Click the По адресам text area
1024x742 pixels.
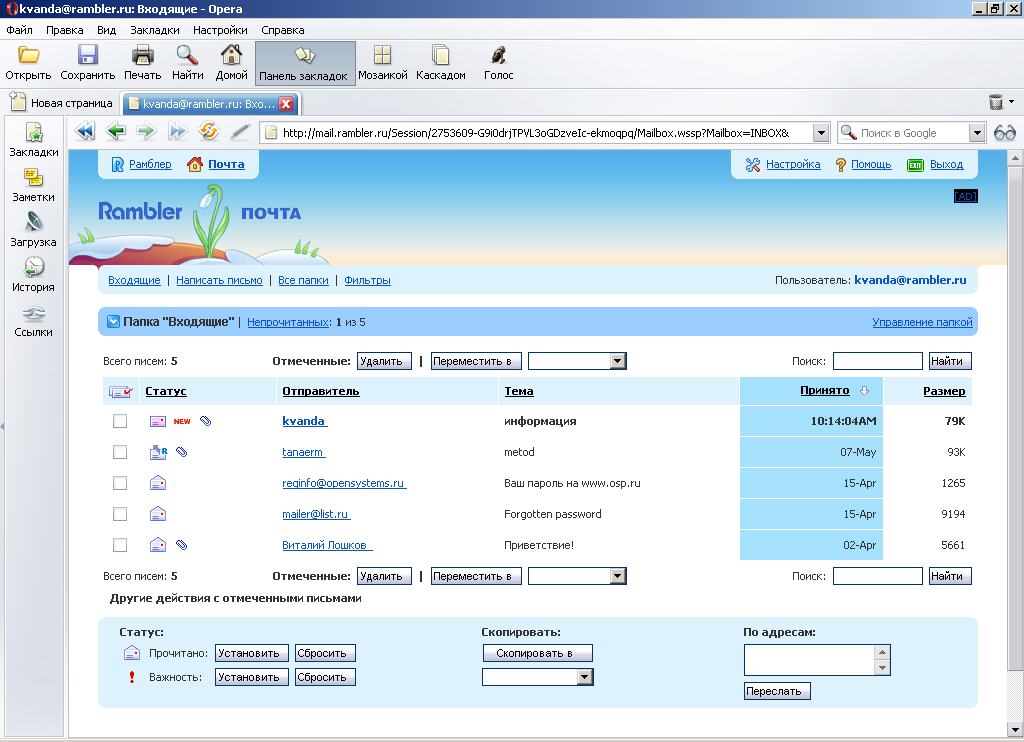pyautogui.click(x=809, y=660)
